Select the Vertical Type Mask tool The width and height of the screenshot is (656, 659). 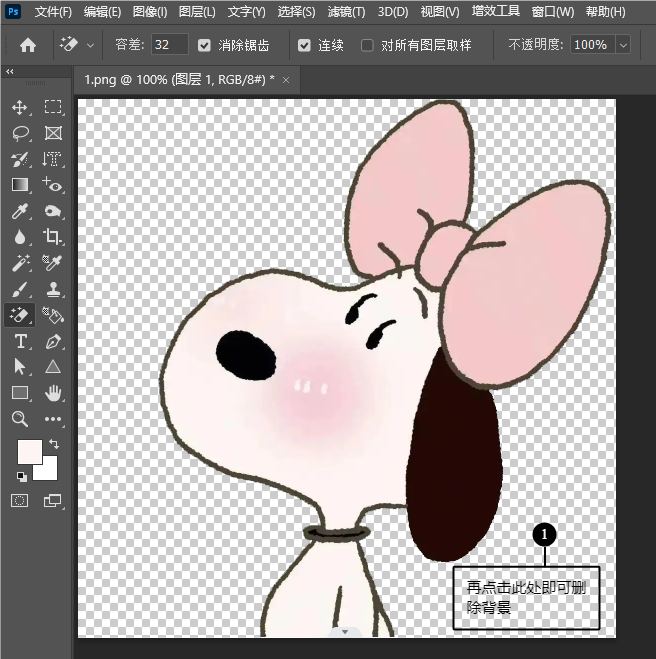pos(52,159)
